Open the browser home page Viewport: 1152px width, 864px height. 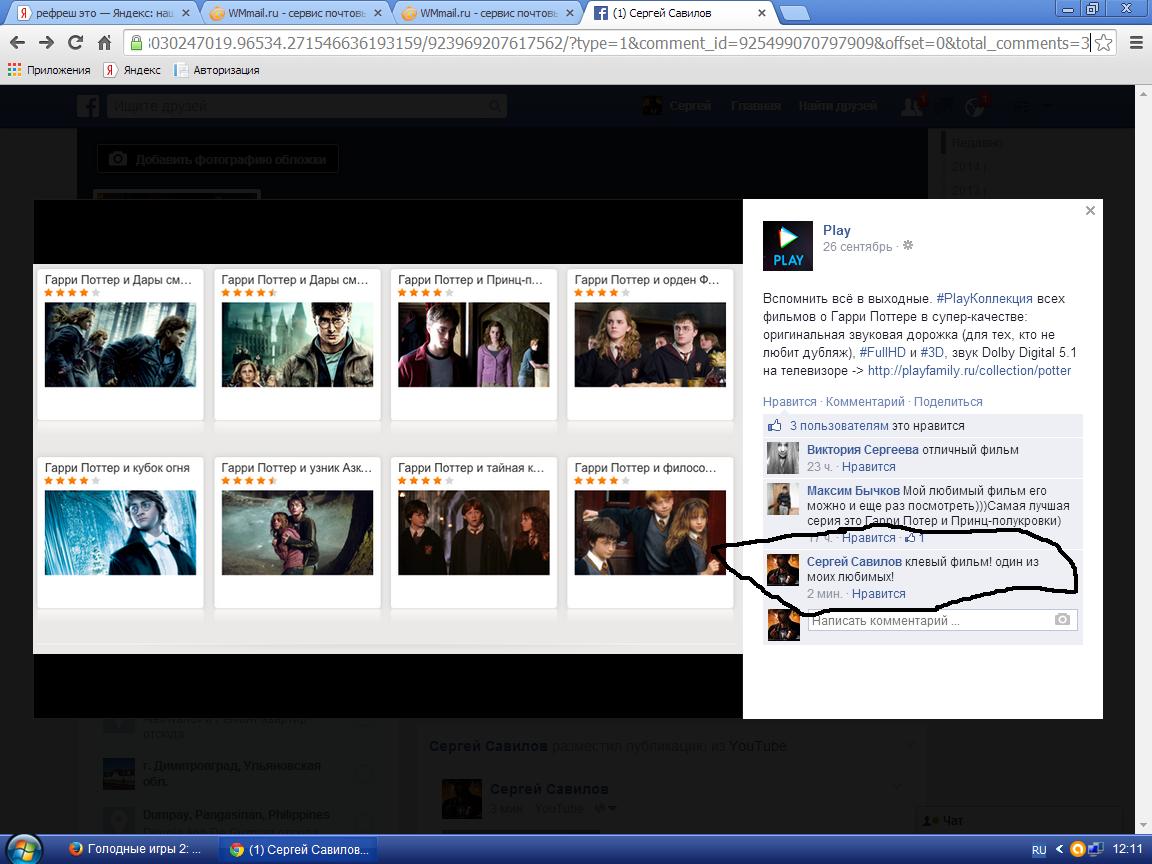(x=104, y=43)
